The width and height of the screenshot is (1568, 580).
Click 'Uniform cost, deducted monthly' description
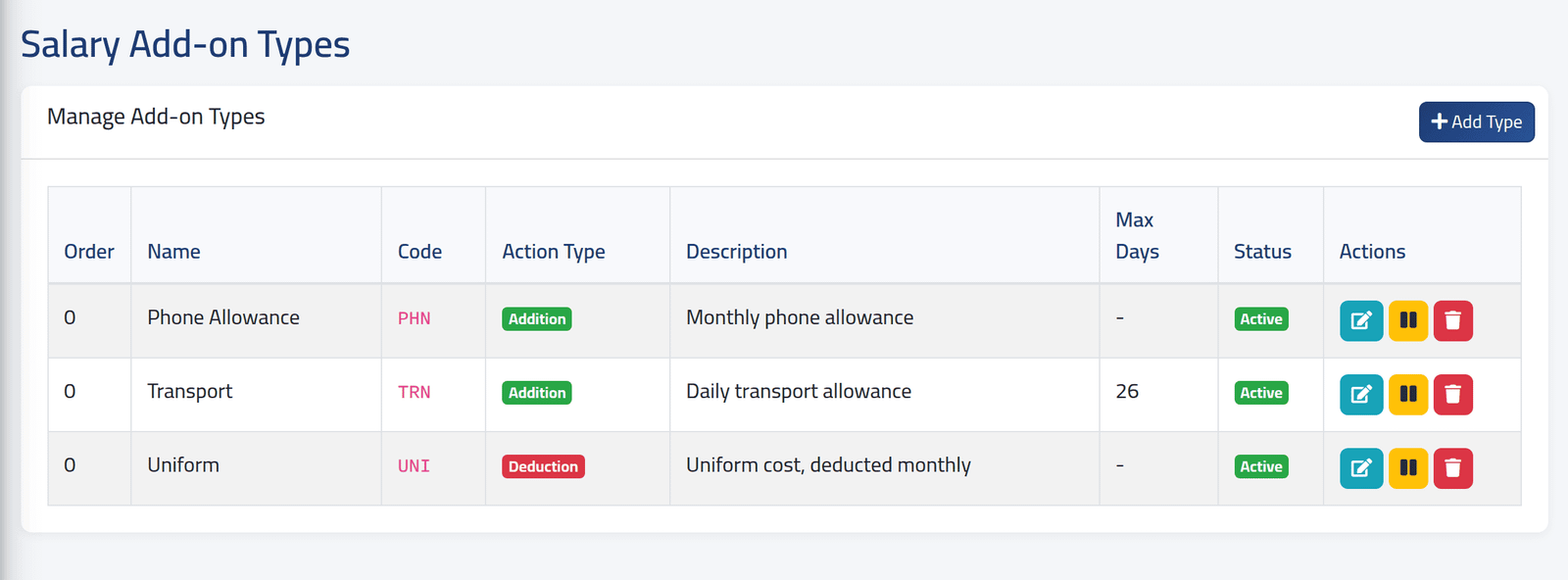[x=828, y=464]
